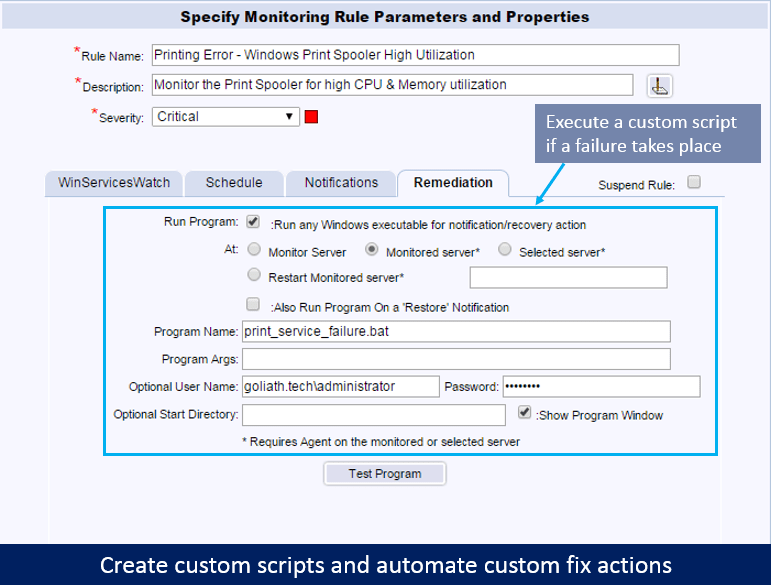Click the description editor icon beside Description field
Screen dimensions: 771x585
pos(659,87)
